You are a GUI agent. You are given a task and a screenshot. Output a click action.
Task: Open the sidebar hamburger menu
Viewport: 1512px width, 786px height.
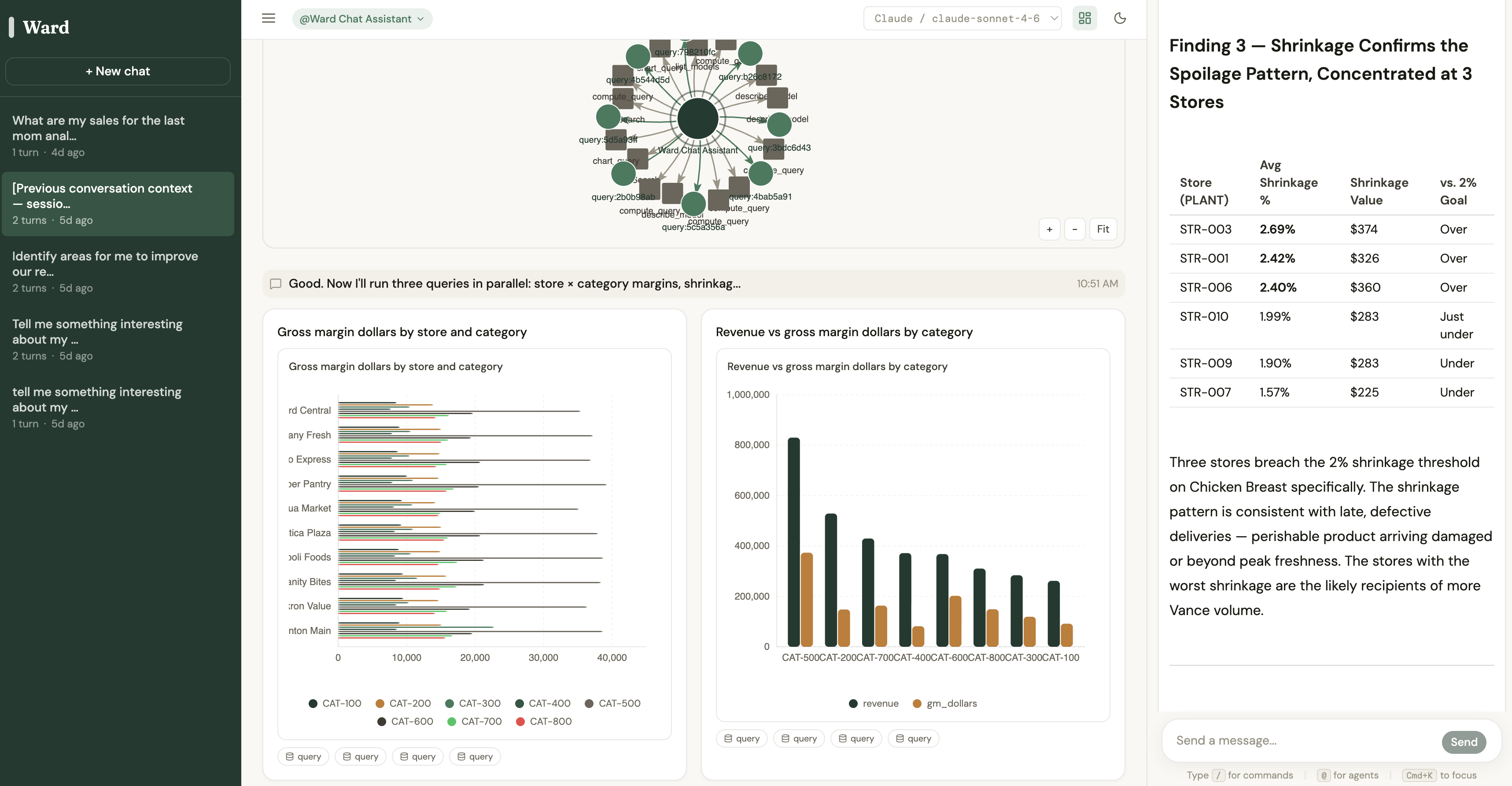tap(268, 18)
